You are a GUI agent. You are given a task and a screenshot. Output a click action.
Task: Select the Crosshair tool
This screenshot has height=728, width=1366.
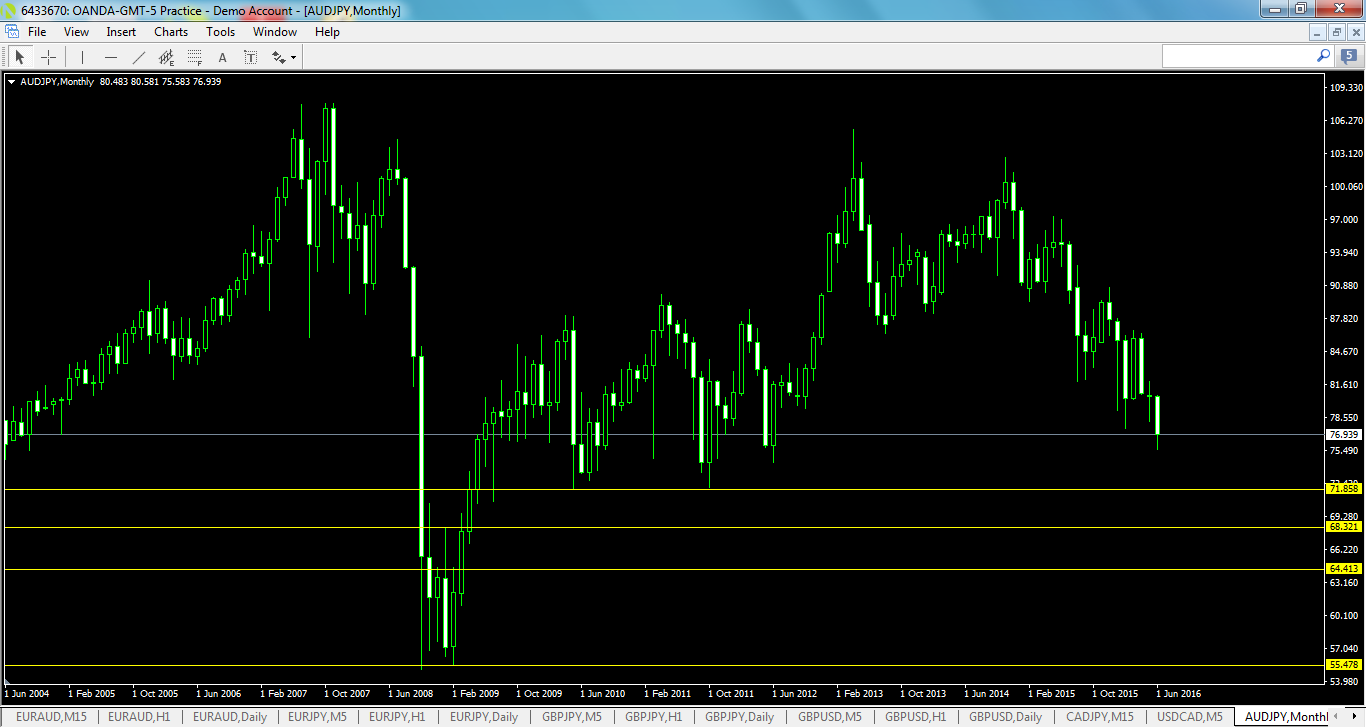click(x=48, y=57)
